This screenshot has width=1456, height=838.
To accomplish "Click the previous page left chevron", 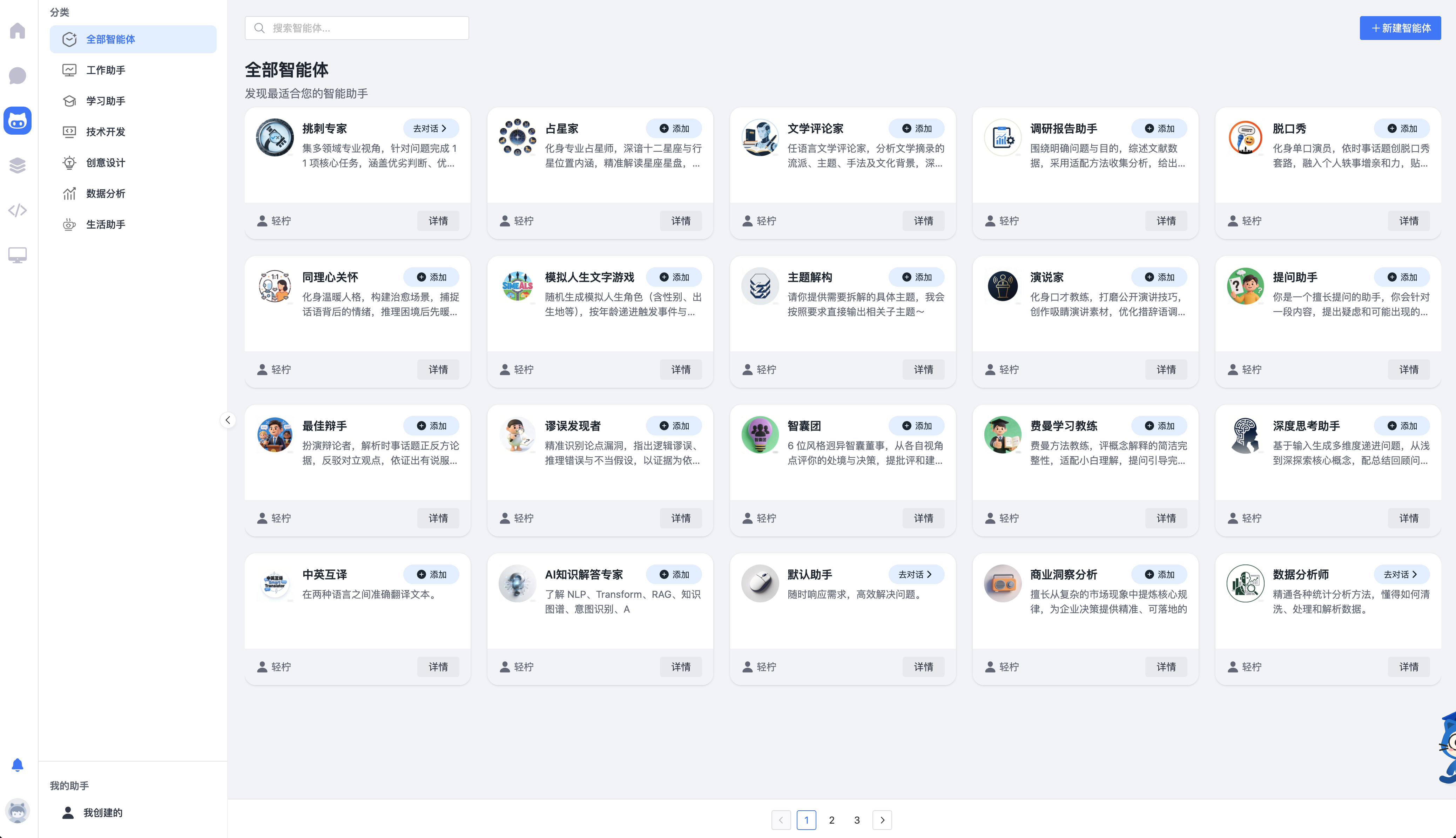I will [x=781, y=820].
